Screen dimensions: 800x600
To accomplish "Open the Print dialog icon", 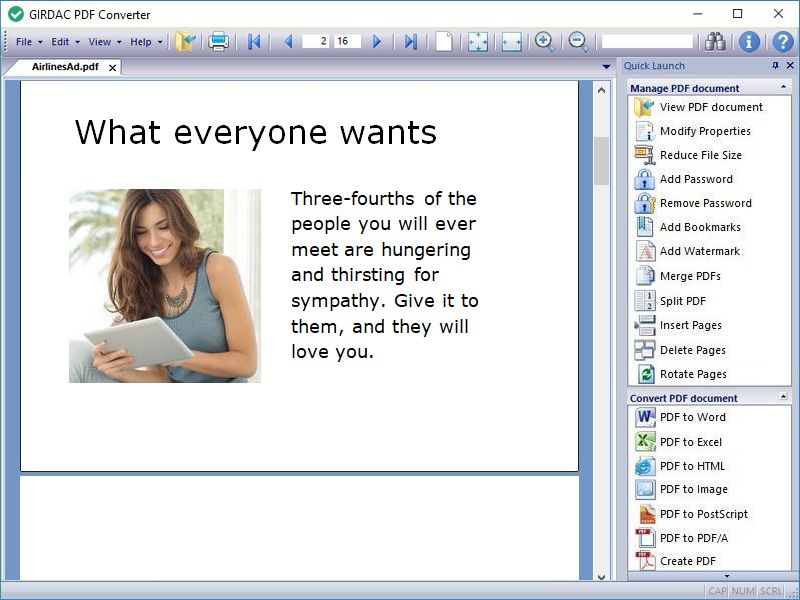I will click(x=218, y=41).
